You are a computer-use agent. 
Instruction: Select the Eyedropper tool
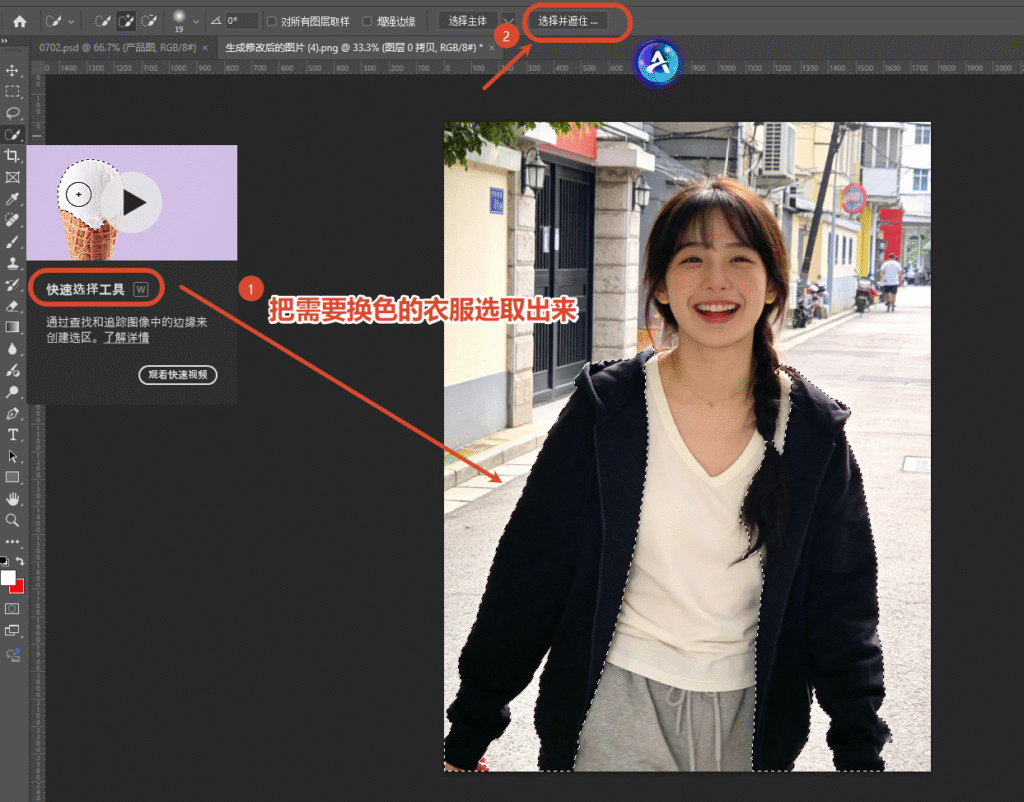(12, 199)
